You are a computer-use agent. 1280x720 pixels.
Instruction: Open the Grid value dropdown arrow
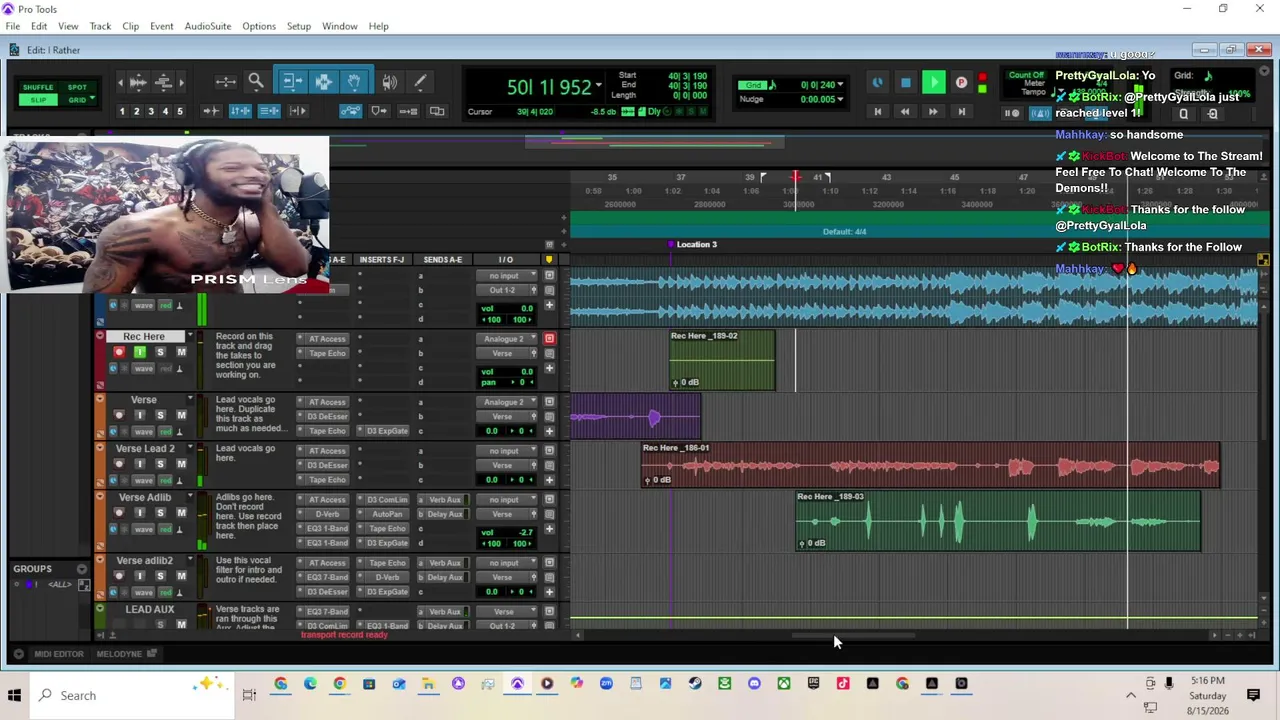point(839,85)
